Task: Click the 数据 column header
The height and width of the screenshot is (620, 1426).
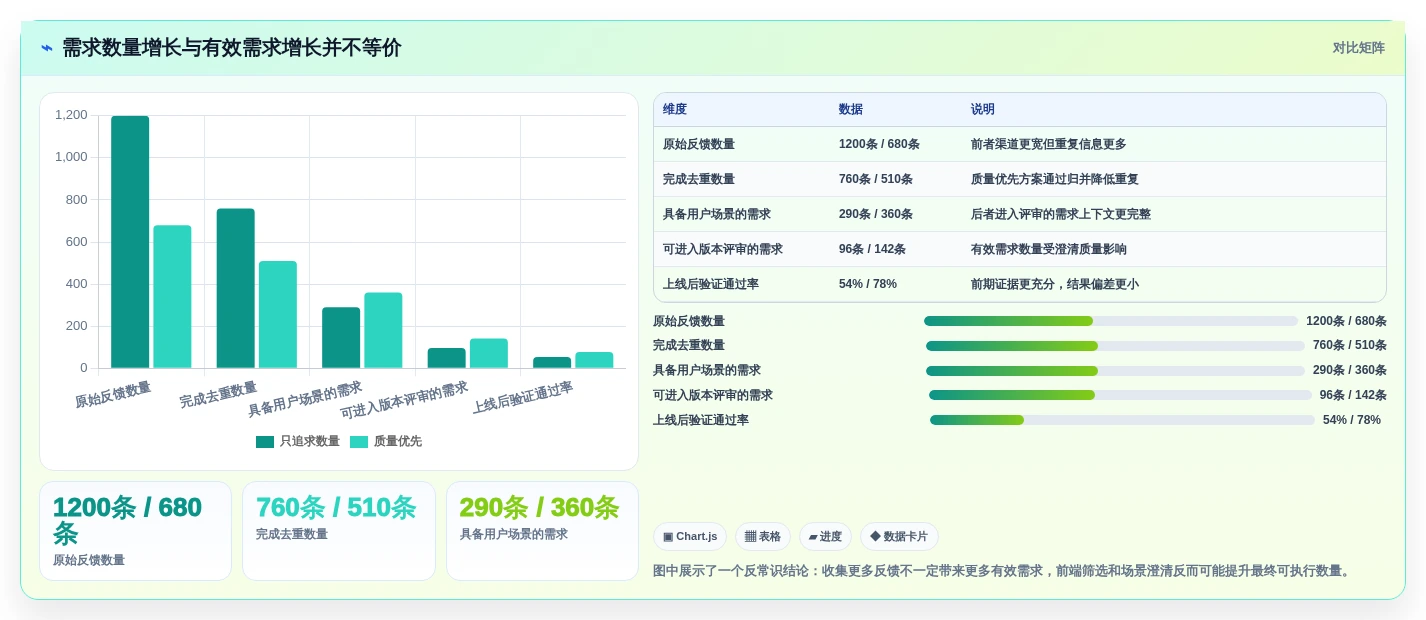Action: (x=851, y=110)
